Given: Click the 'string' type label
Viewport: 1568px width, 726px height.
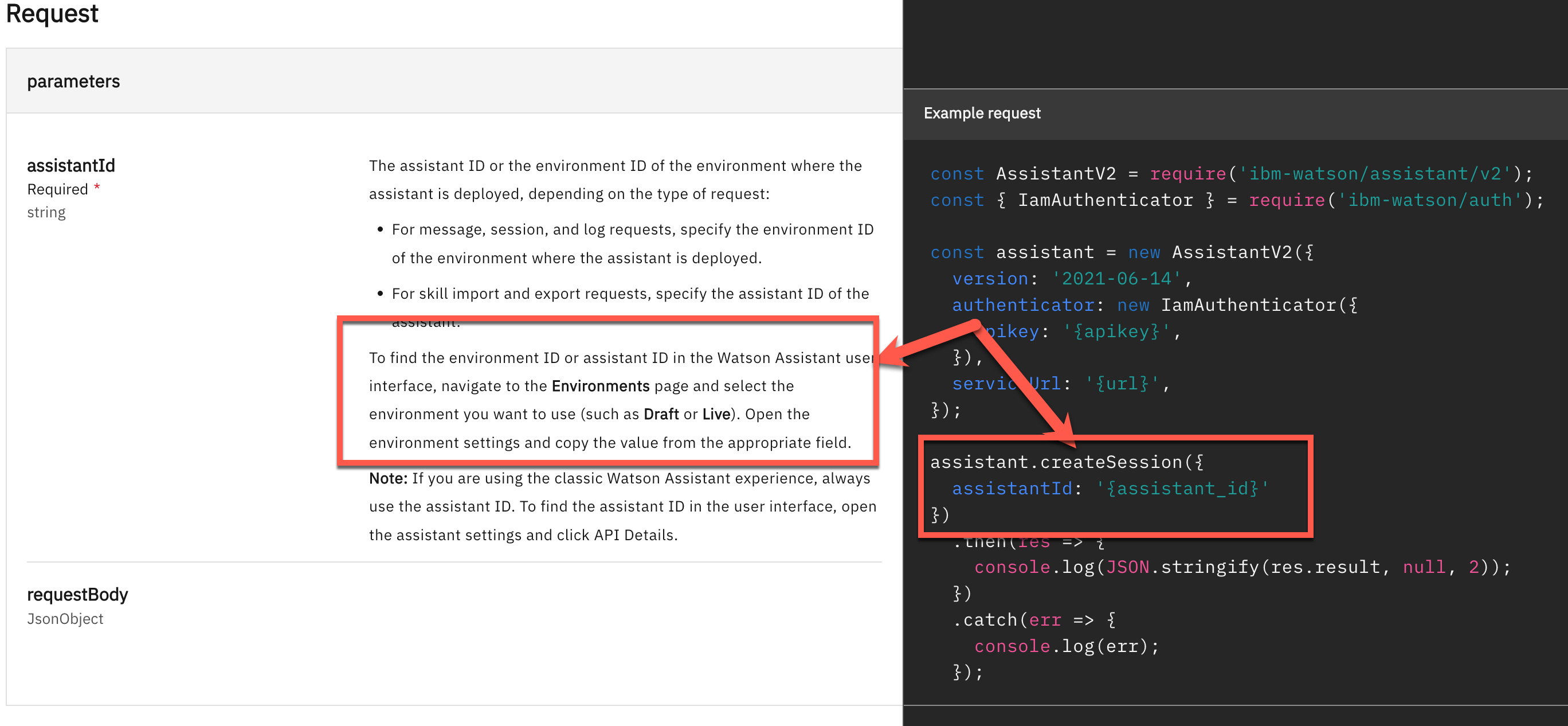Looking at the screenshot, I should [46, 213].
